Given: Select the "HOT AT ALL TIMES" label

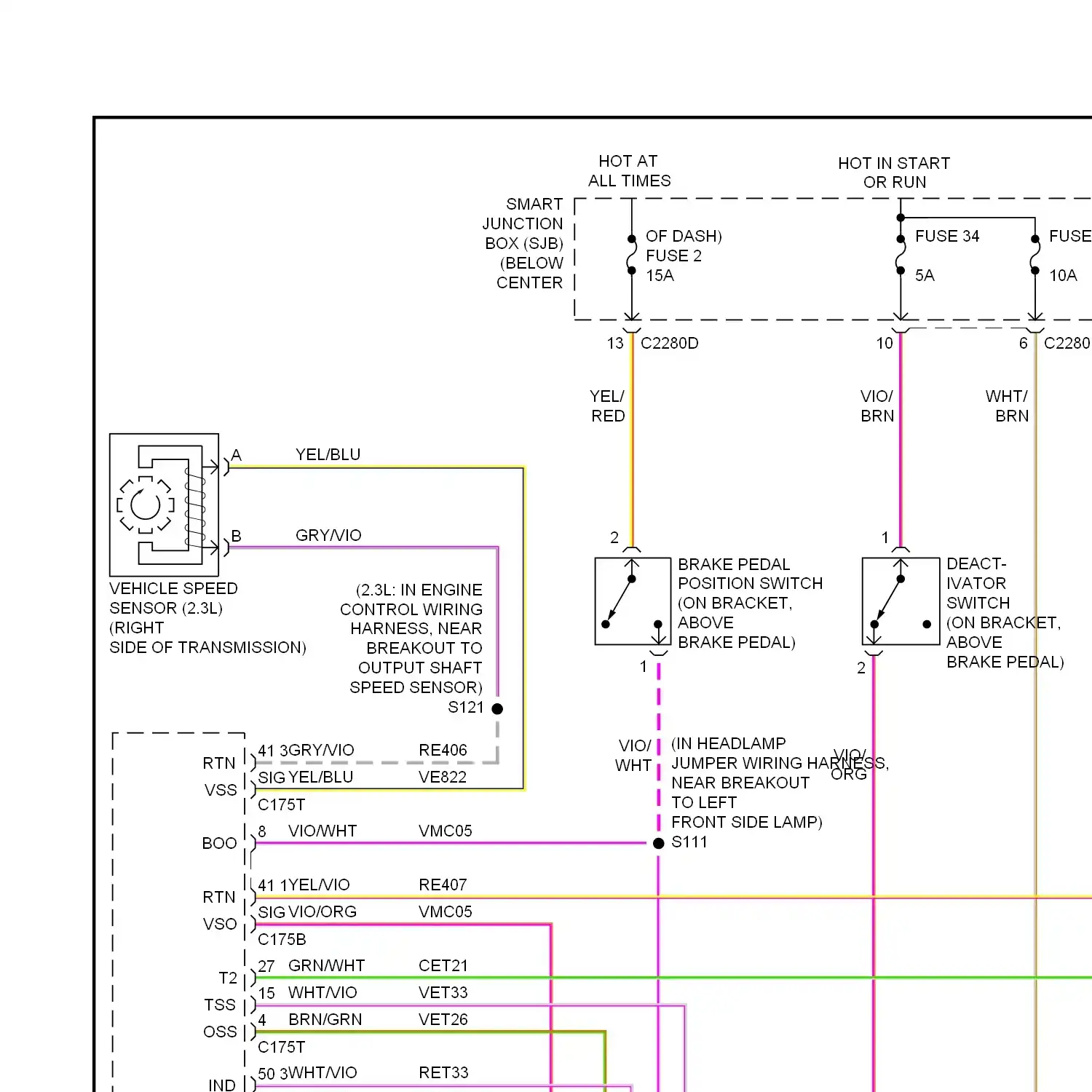Looking at the screenshot, I should tap(630, 171).
